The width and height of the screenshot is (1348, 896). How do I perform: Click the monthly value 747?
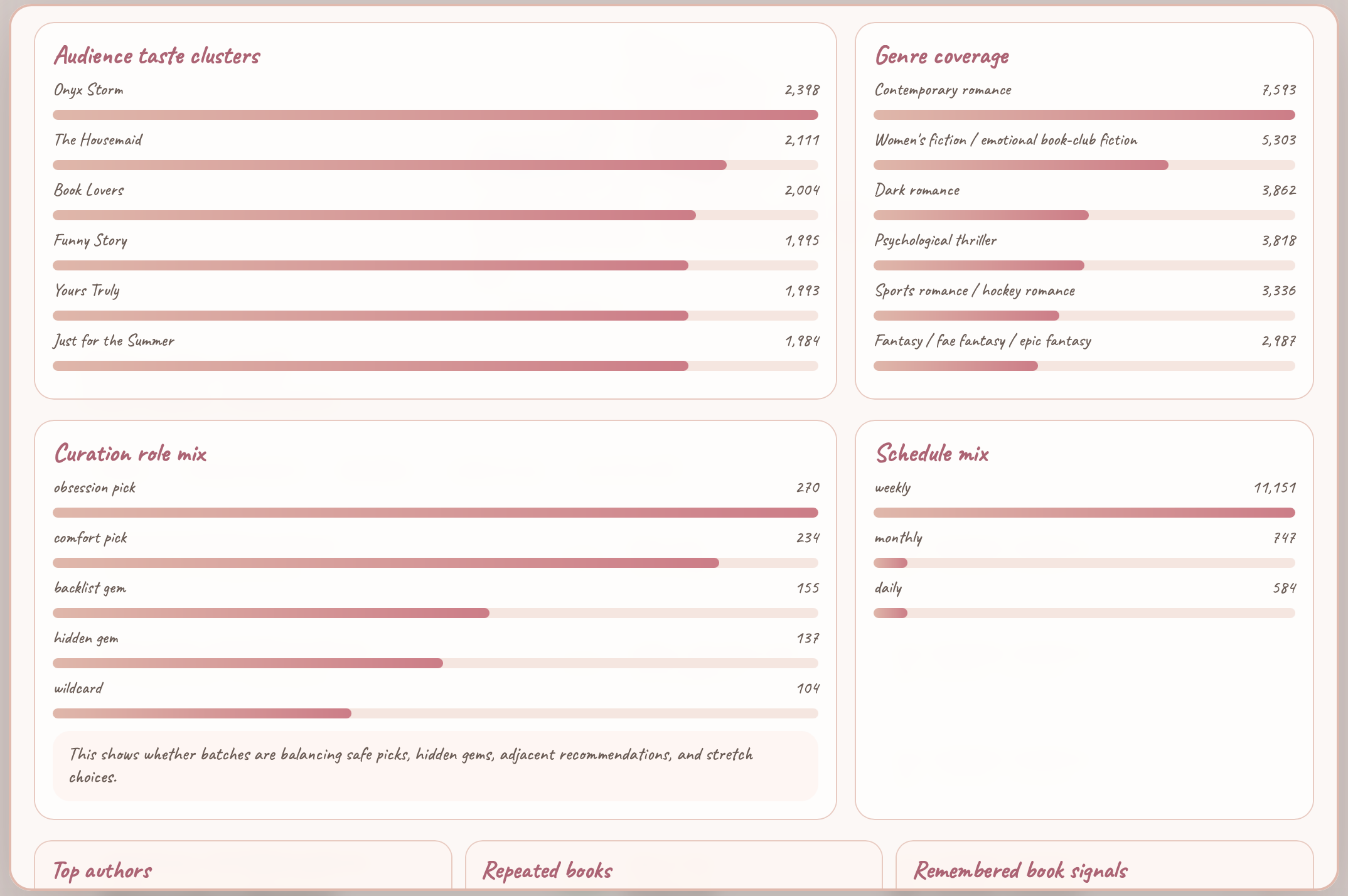click(x=1285, y=538)
